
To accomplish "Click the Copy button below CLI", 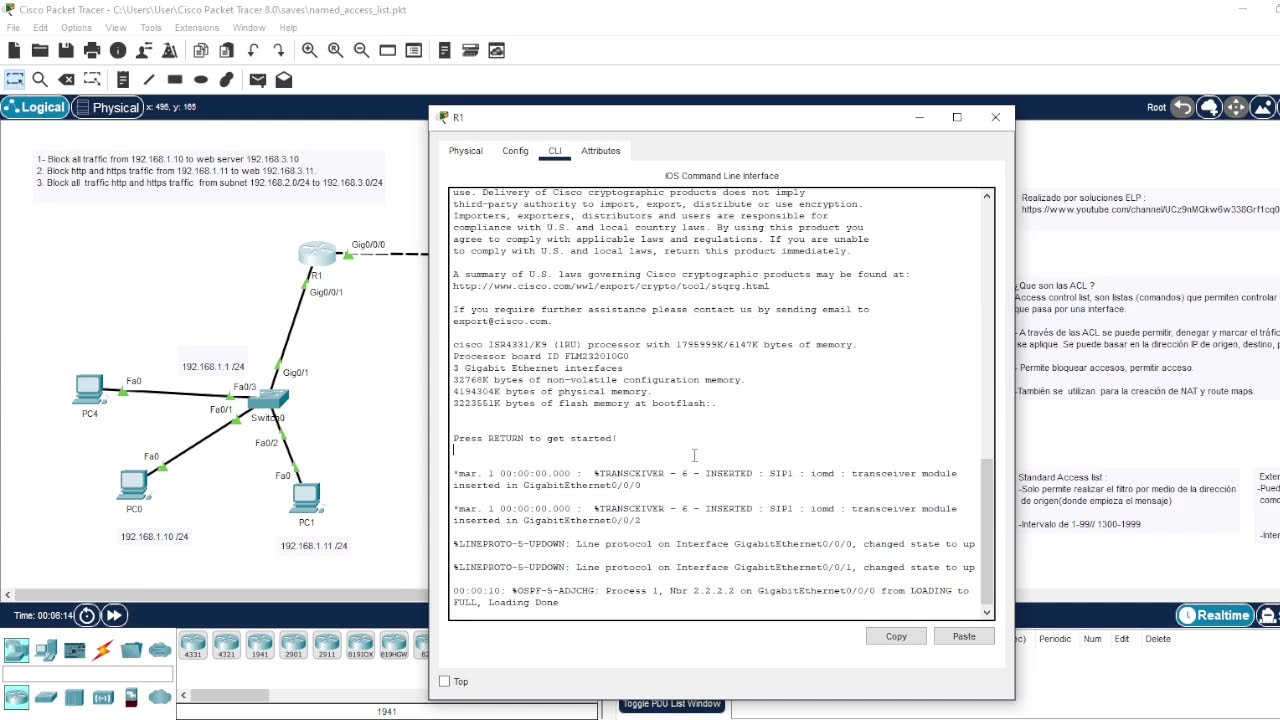I will (x=896, y=637).
